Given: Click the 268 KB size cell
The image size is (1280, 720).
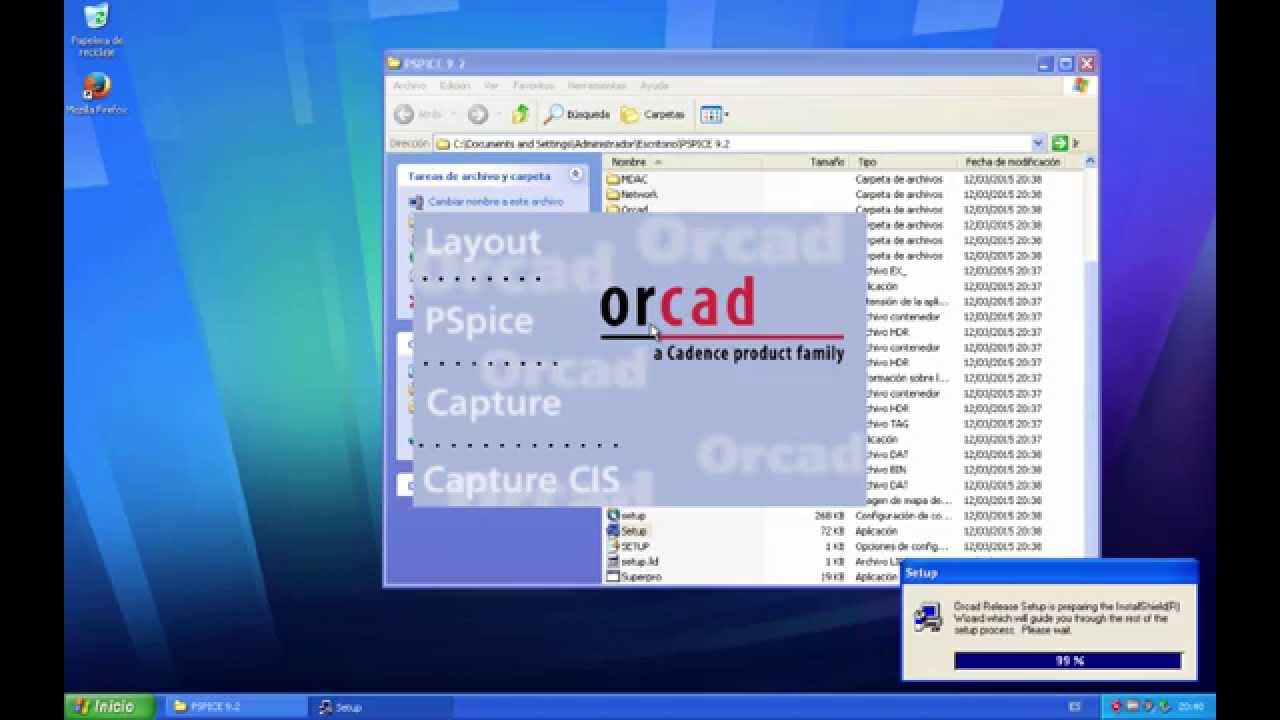Looking at the screenshot, I should (x=830, y=516).
